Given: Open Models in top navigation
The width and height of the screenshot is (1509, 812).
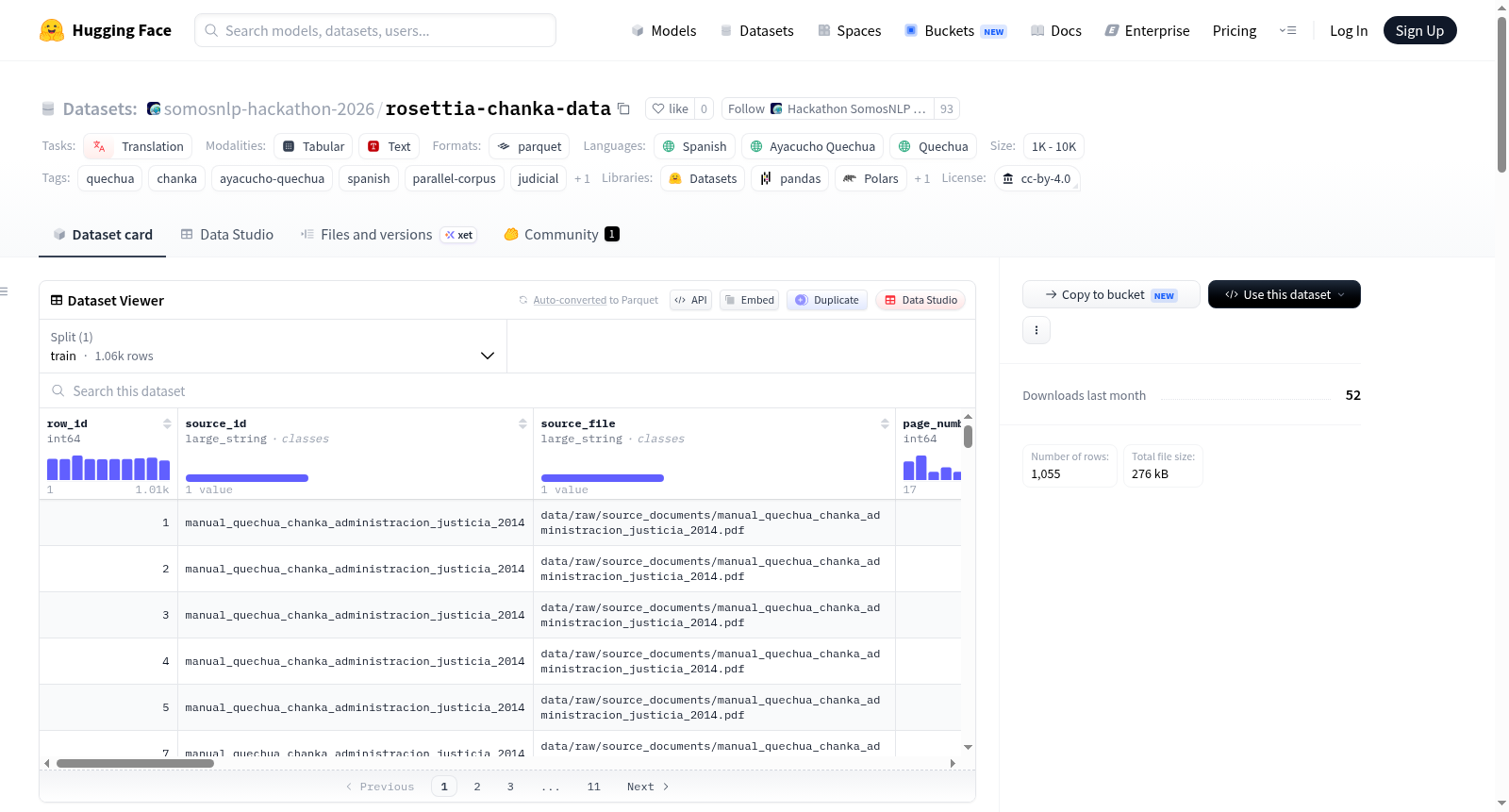Looking at the screenshot, I should pos(664,30).
